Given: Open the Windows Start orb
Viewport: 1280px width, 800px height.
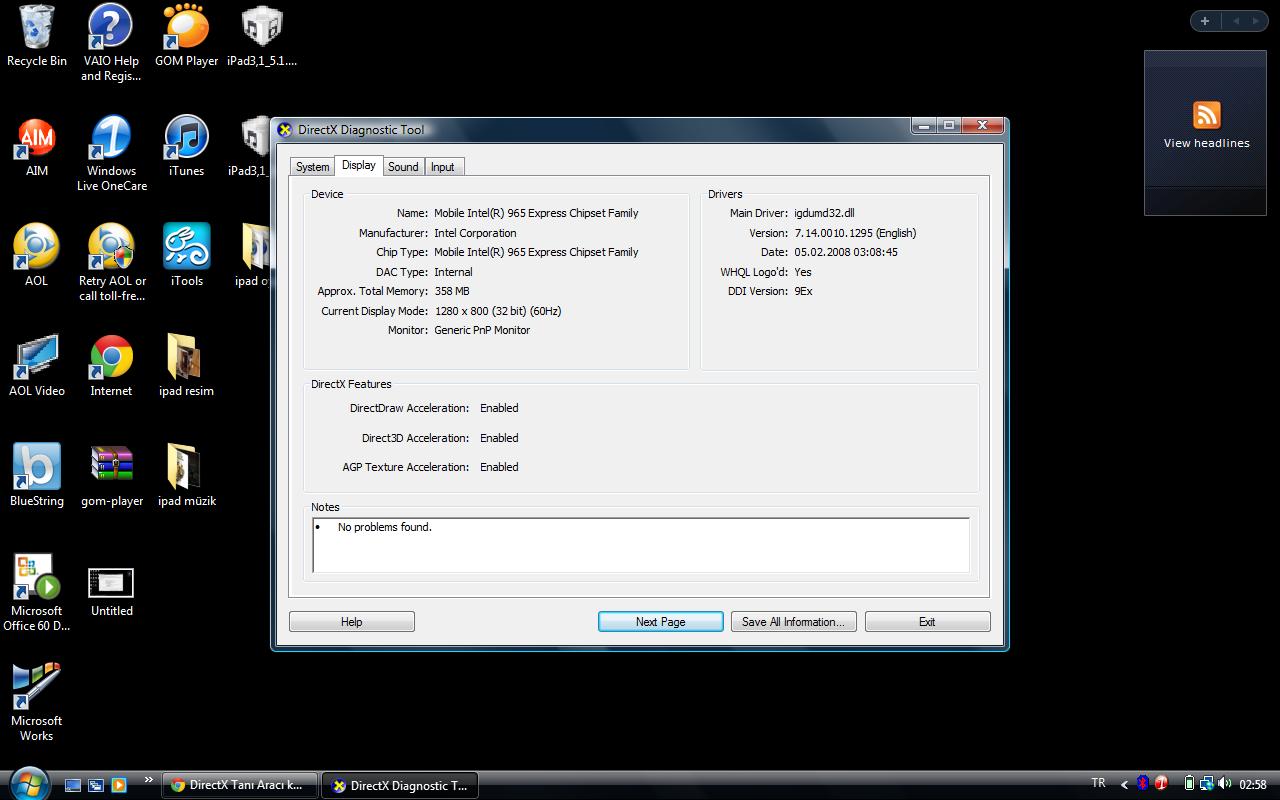Looking at the screenshot, I should tap(27, 782).
